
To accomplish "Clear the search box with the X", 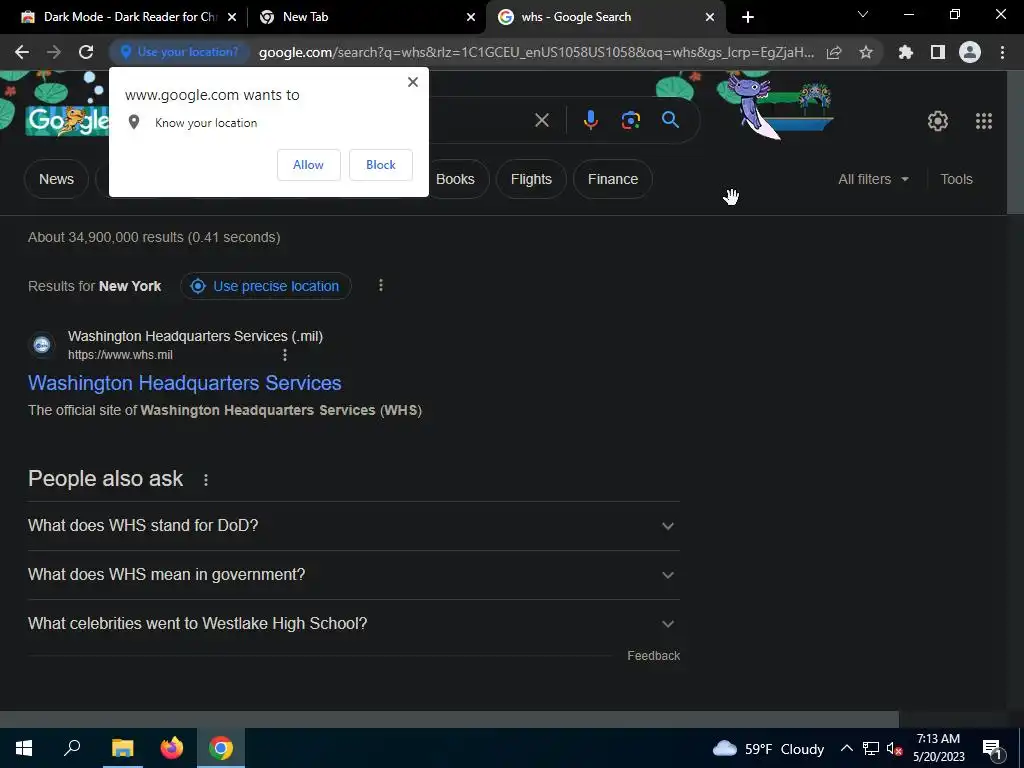I will point(541,120).
